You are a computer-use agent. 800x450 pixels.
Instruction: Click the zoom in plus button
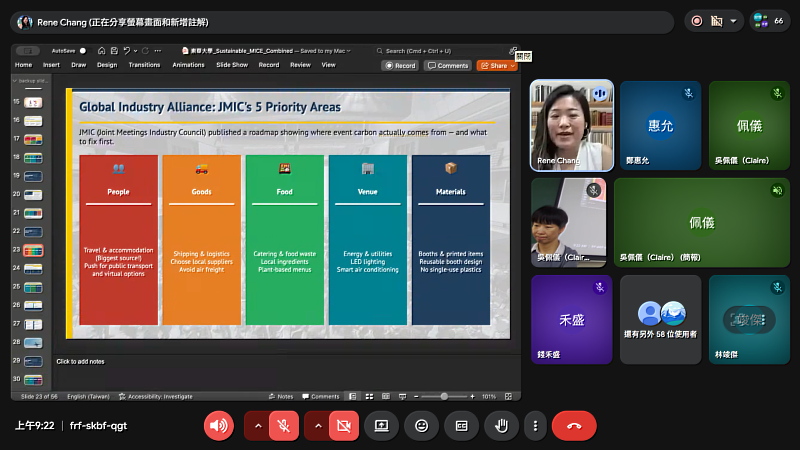point(472,396)
